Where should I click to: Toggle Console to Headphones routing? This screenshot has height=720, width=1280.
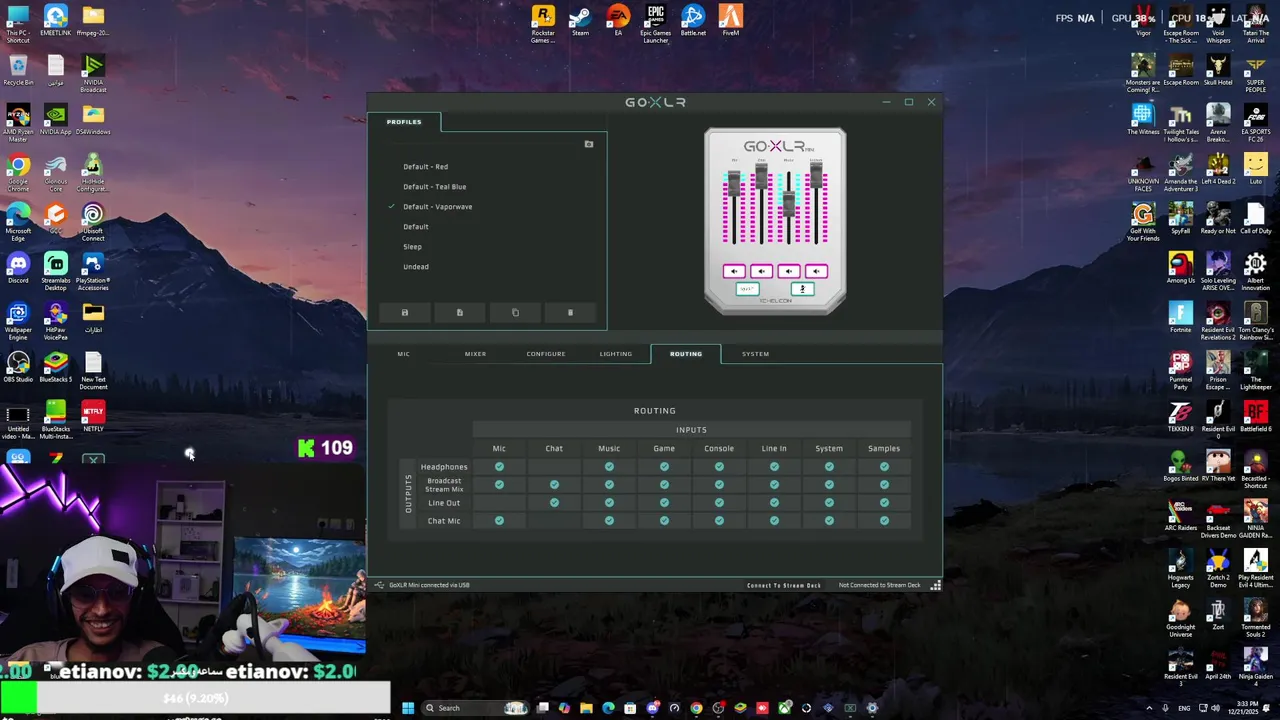(719, 467)
